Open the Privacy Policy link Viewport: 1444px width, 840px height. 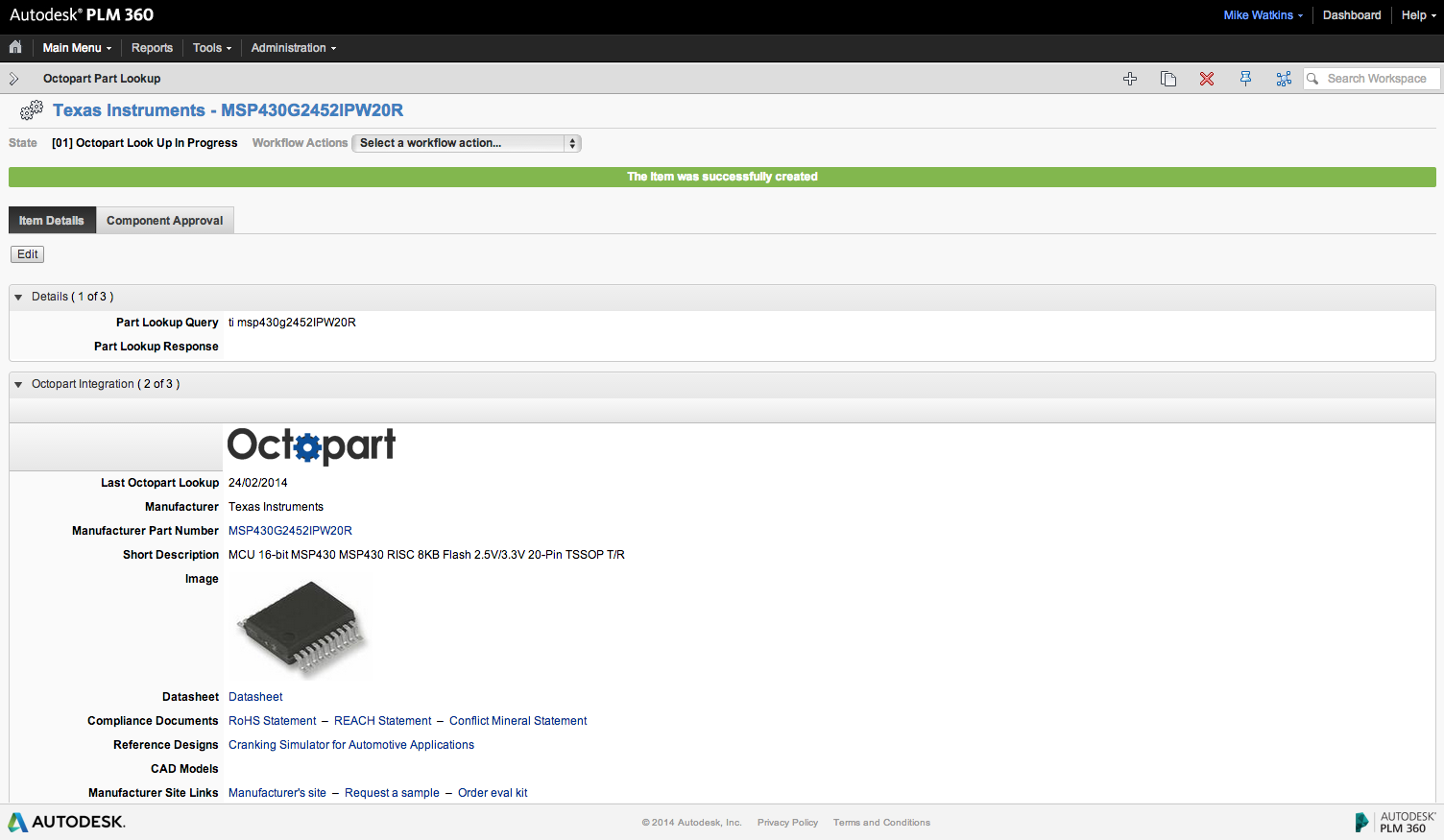click(787, 823)
